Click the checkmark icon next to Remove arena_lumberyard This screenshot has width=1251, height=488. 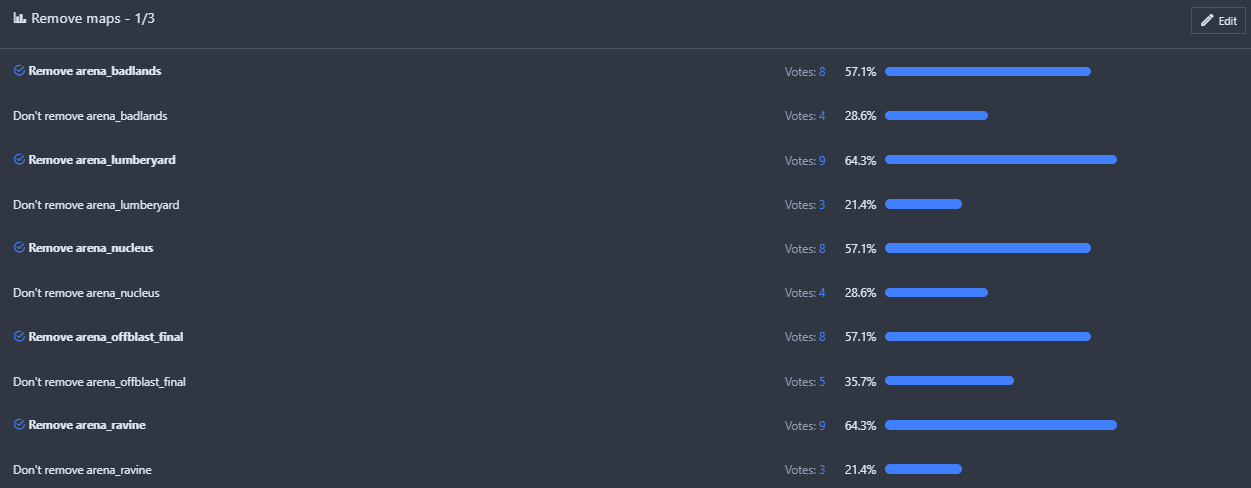click(x=19, y=159)
